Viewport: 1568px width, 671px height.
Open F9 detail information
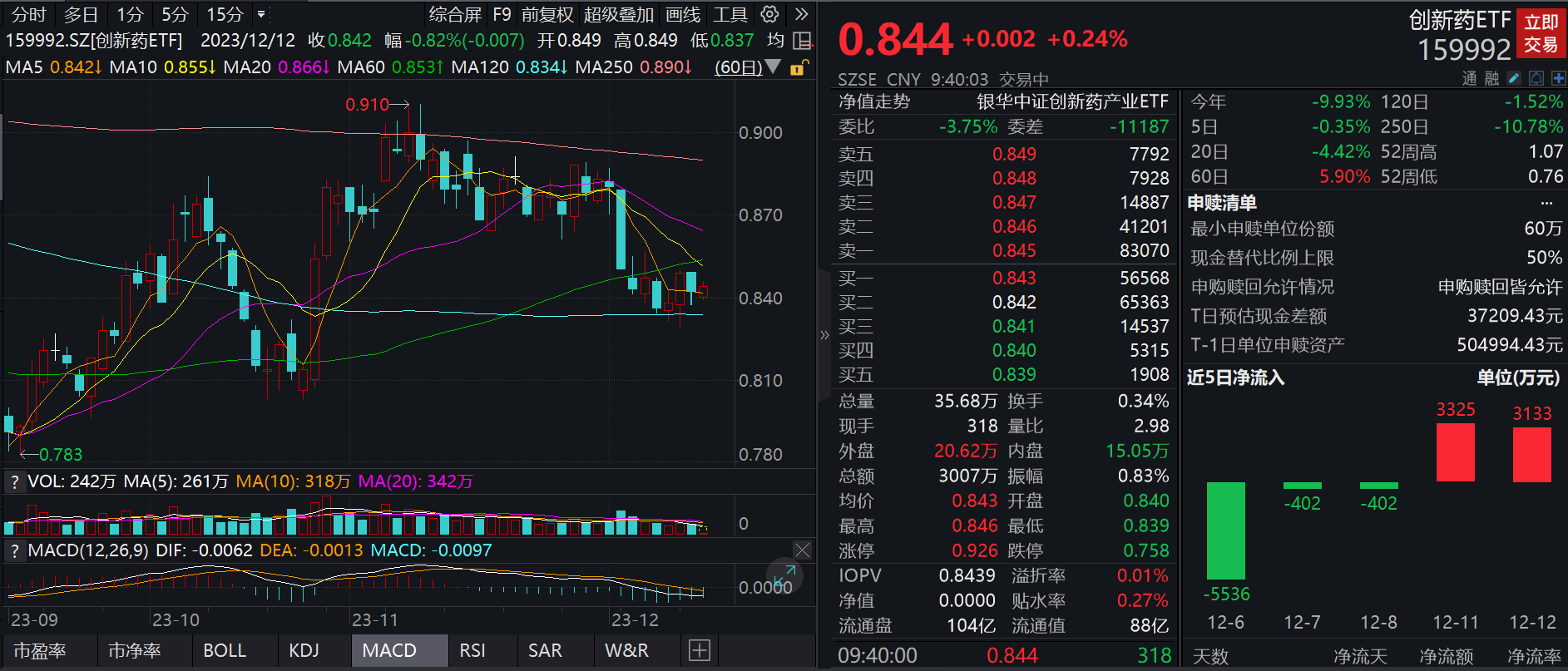point(502,14)
